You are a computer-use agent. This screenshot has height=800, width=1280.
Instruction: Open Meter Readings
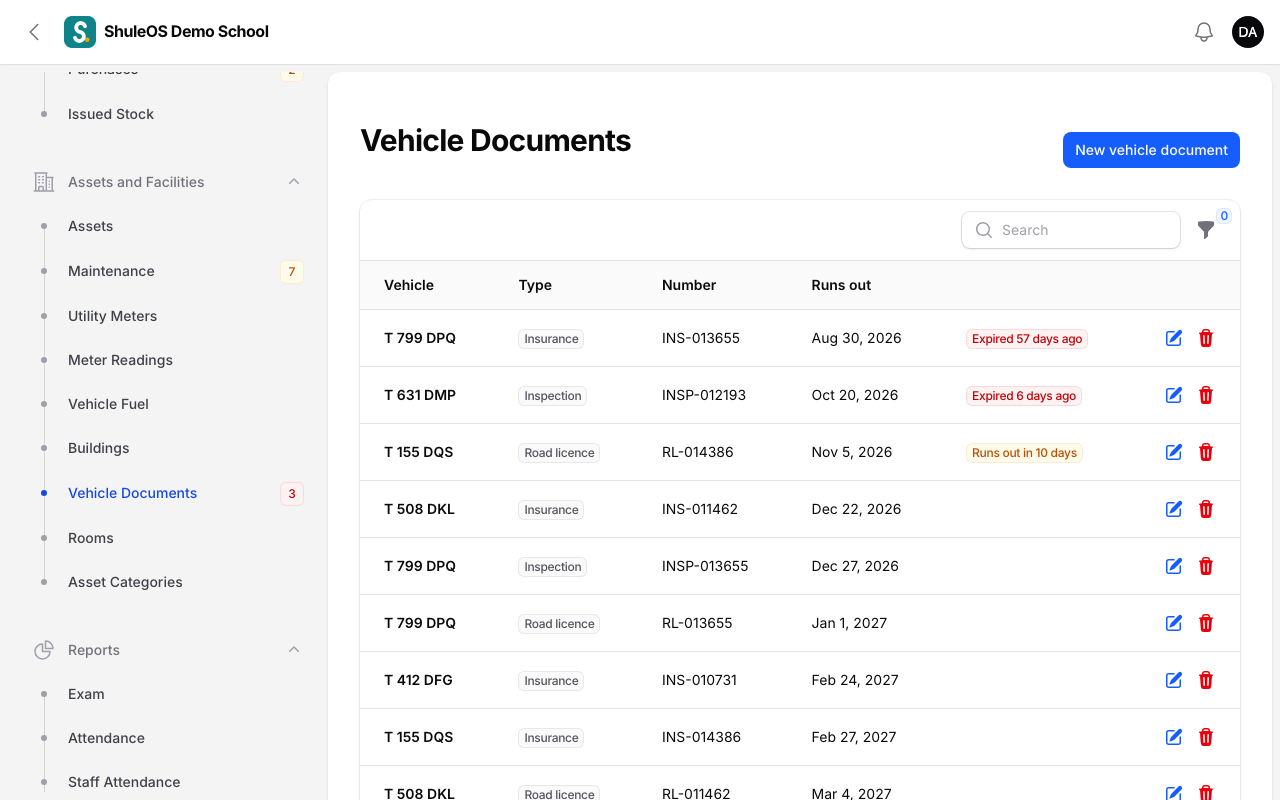120,360
